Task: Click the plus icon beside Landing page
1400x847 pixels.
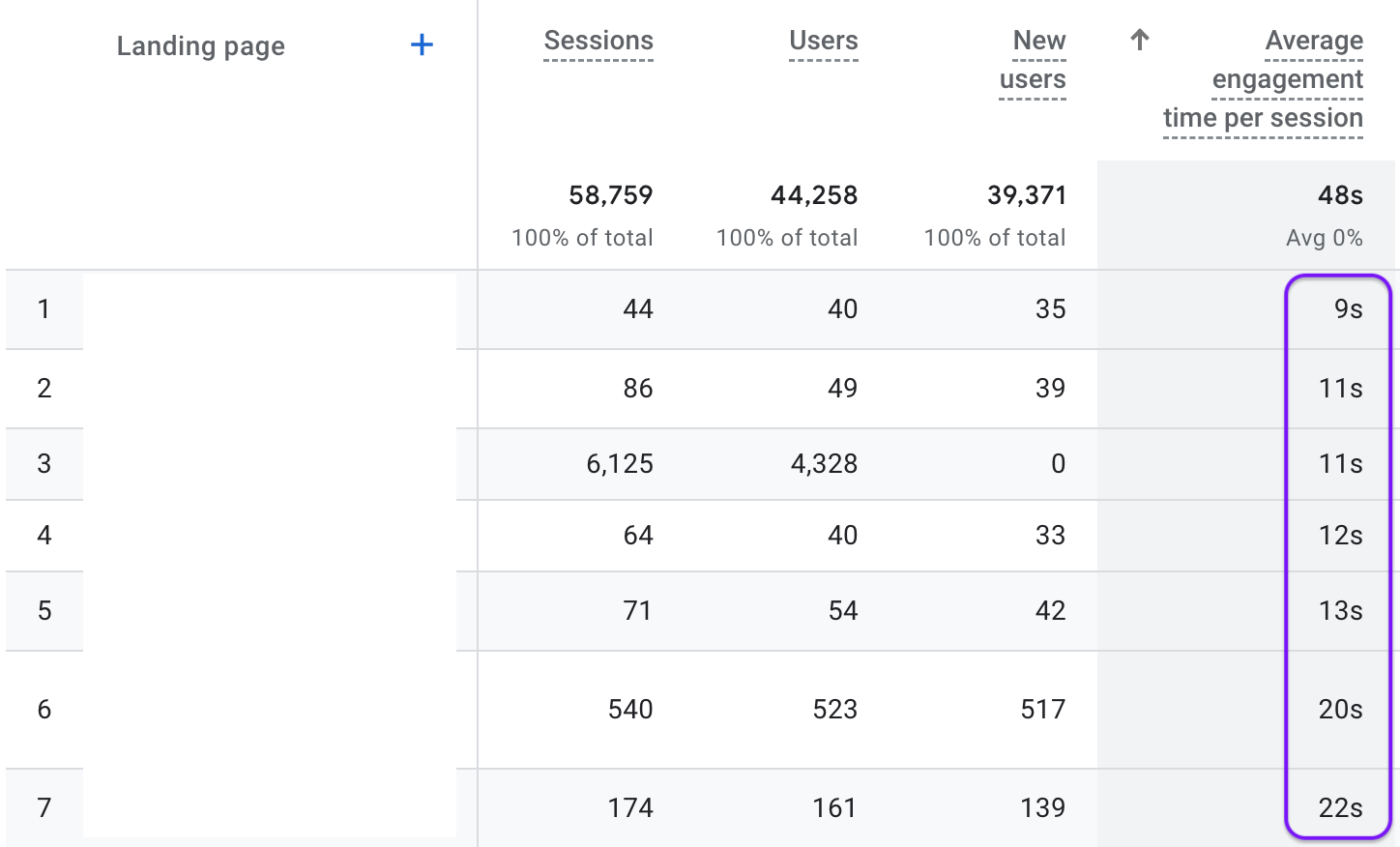Action: coord(422,45)
